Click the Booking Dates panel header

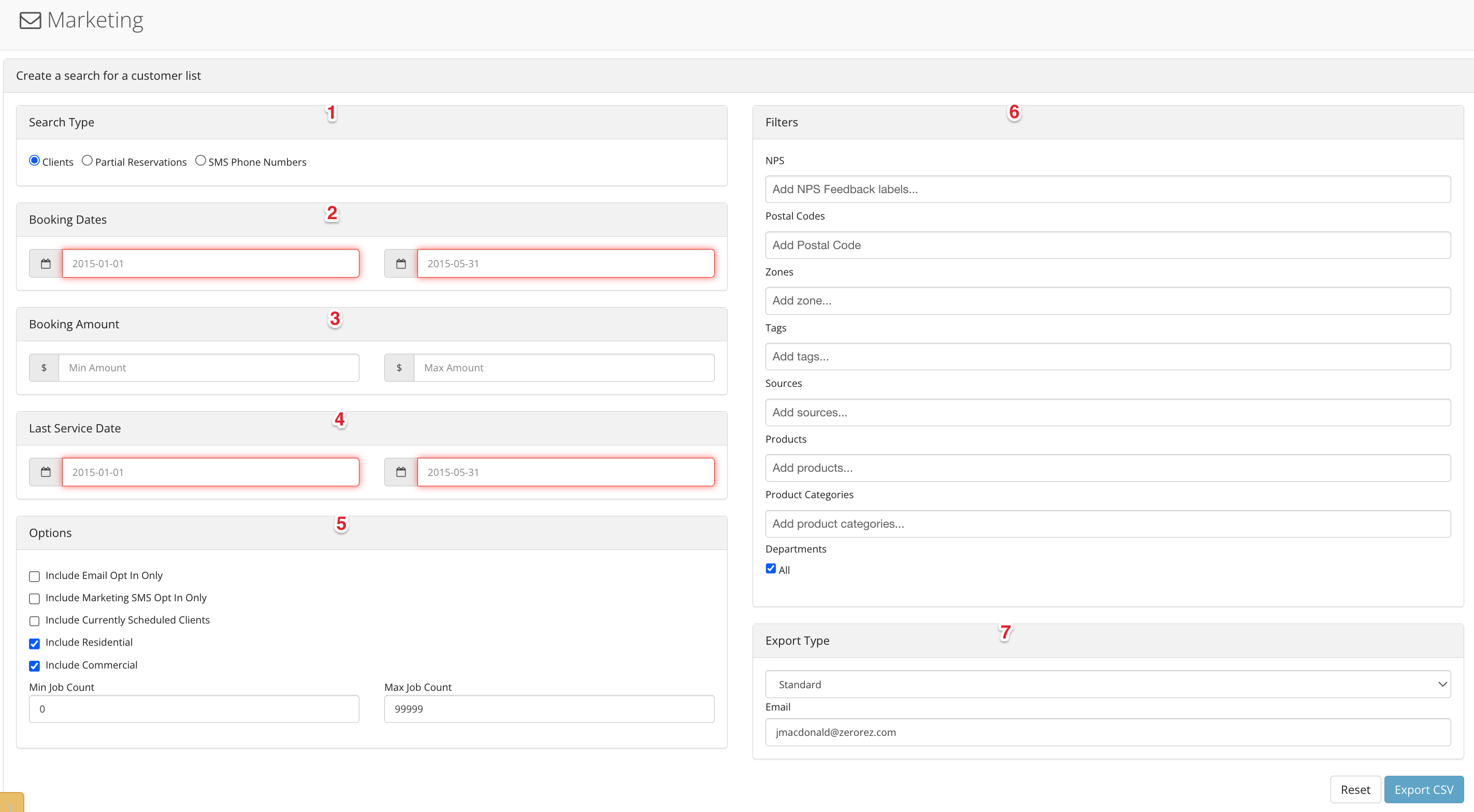[372, 220]
